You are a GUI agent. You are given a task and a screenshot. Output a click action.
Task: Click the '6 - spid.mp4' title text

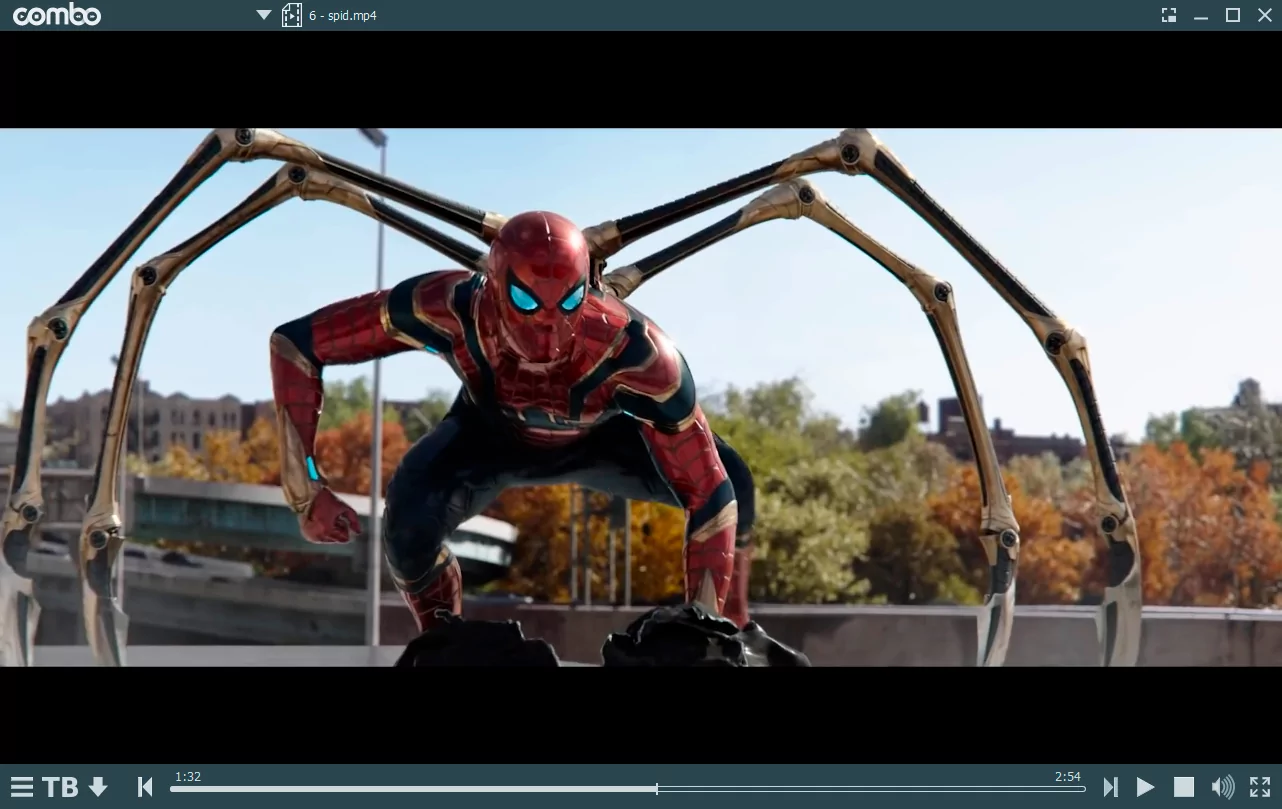click(343, 16)
